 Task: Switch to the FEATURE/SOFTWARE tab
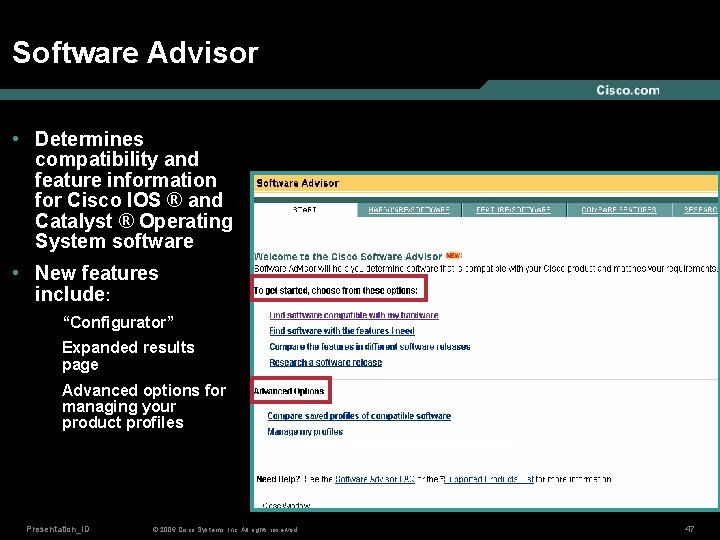click(513, 210)
